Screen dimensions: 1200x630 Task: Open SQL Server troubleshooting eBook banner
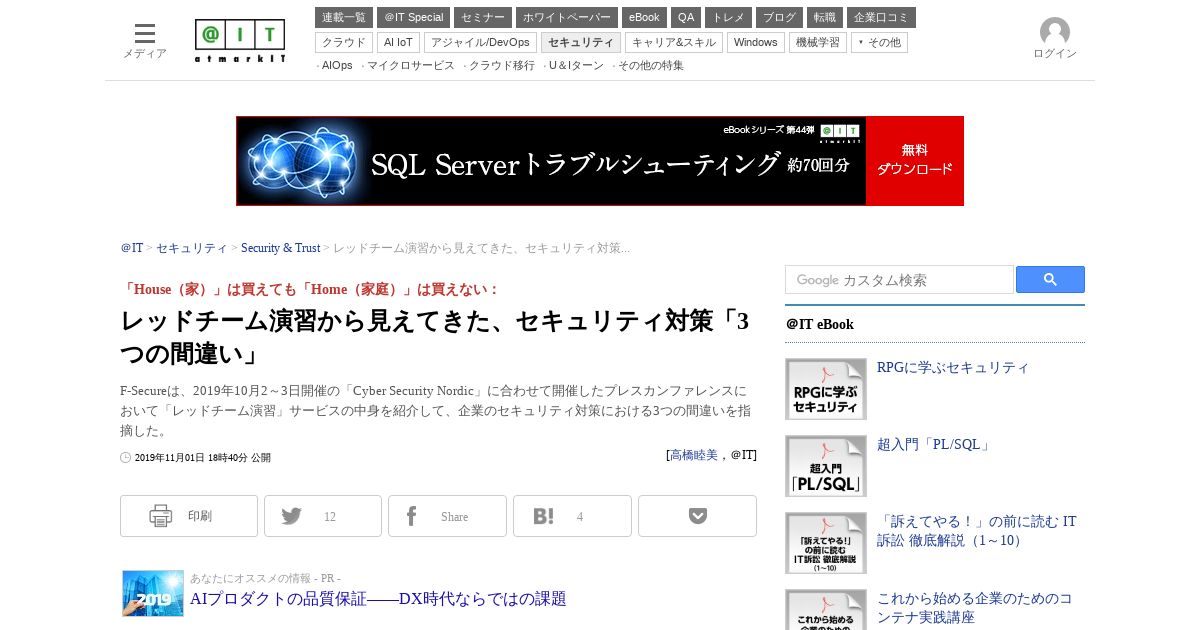(551, 161)
